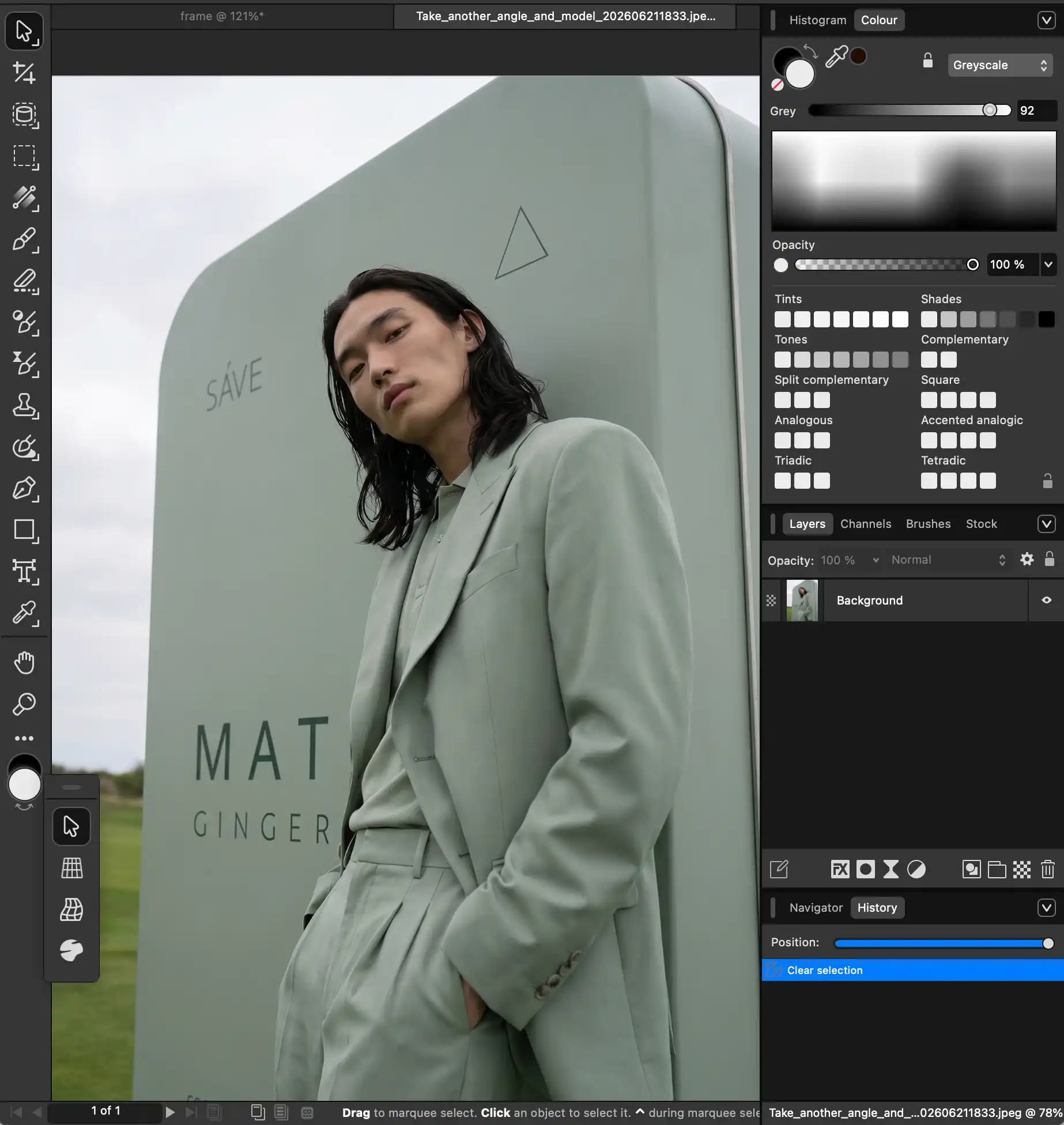Image resolution: width=1064 pixels, height=1125 pixels.
Task: Click the Grey value field showing 92
Action: [1036, 111]
